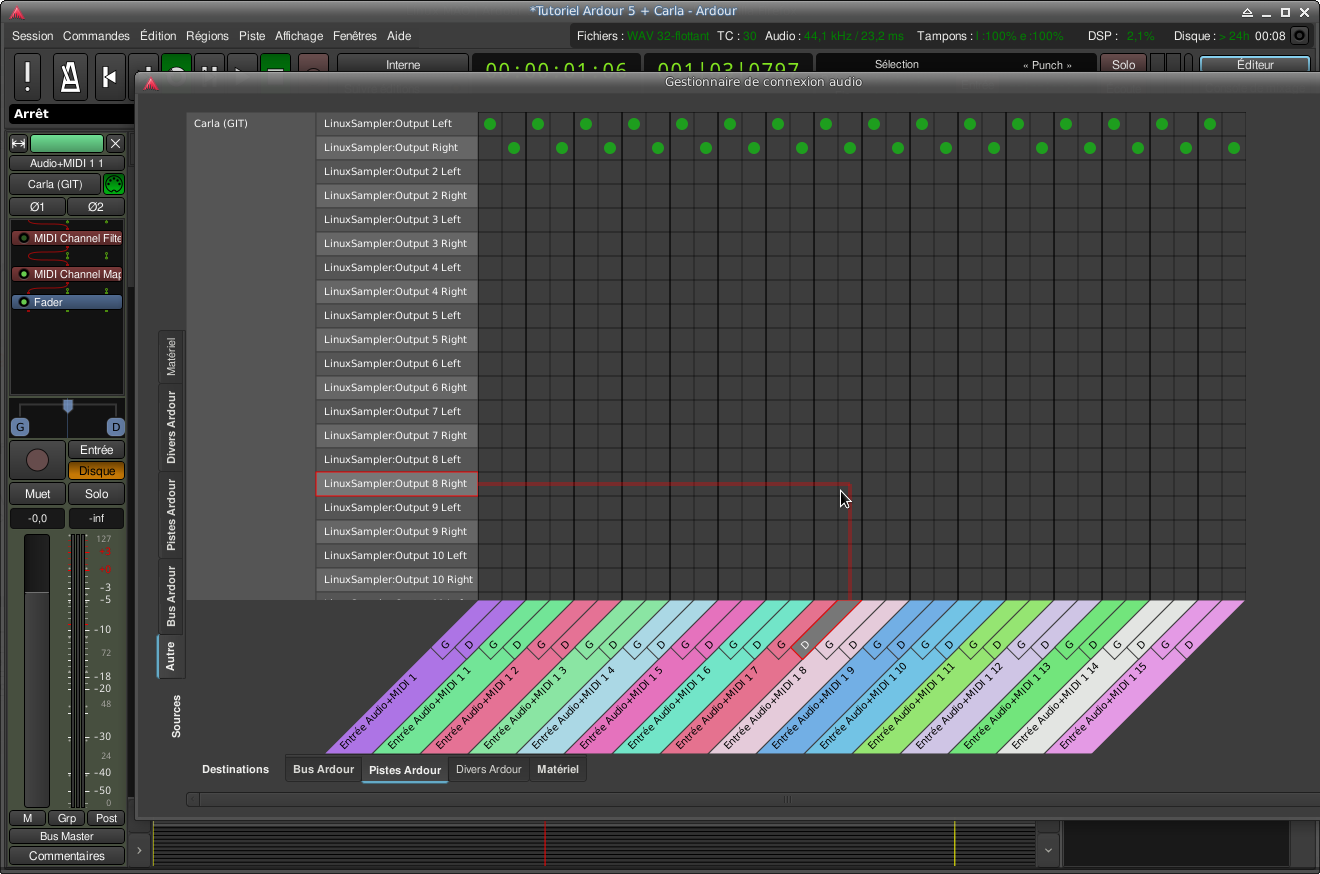Select the vertical Divers Ardour sources tab
The height and width of the screenshot is (874, 1320).
coord(171,427)
